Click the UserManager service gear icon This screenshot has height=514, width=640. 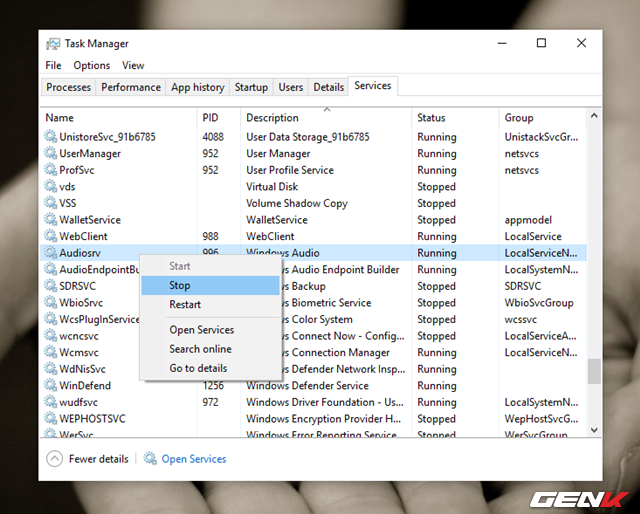51,153
